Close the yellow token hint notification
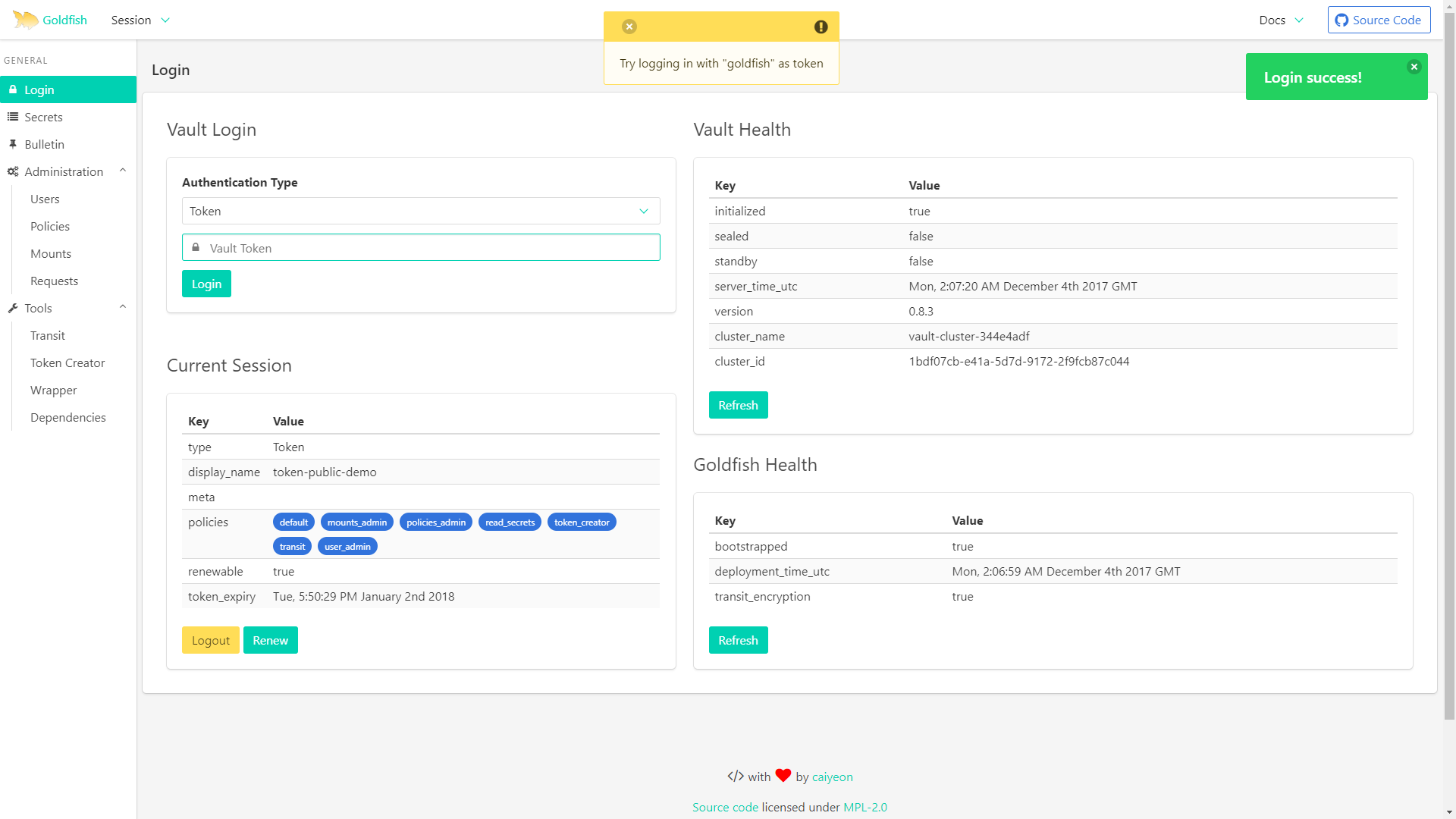The width and height of the screenshot is (1456, 819). 629,27
